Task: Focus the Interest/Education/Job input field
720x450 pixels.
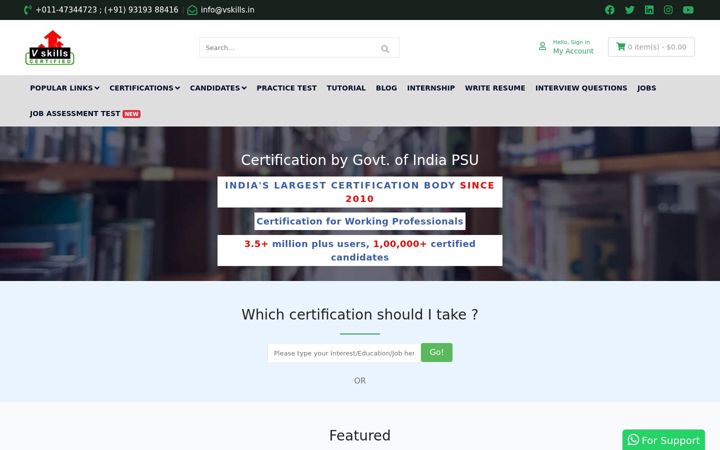Action: (x=344, y=353)
